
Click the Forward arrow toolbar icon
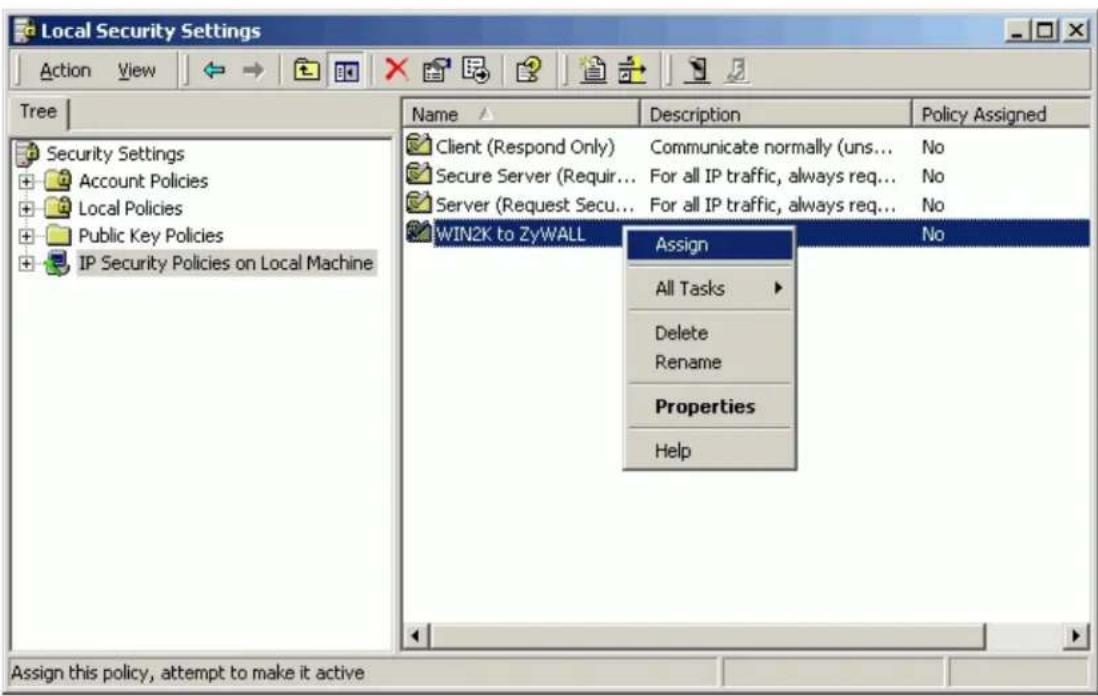click(253, 70)
